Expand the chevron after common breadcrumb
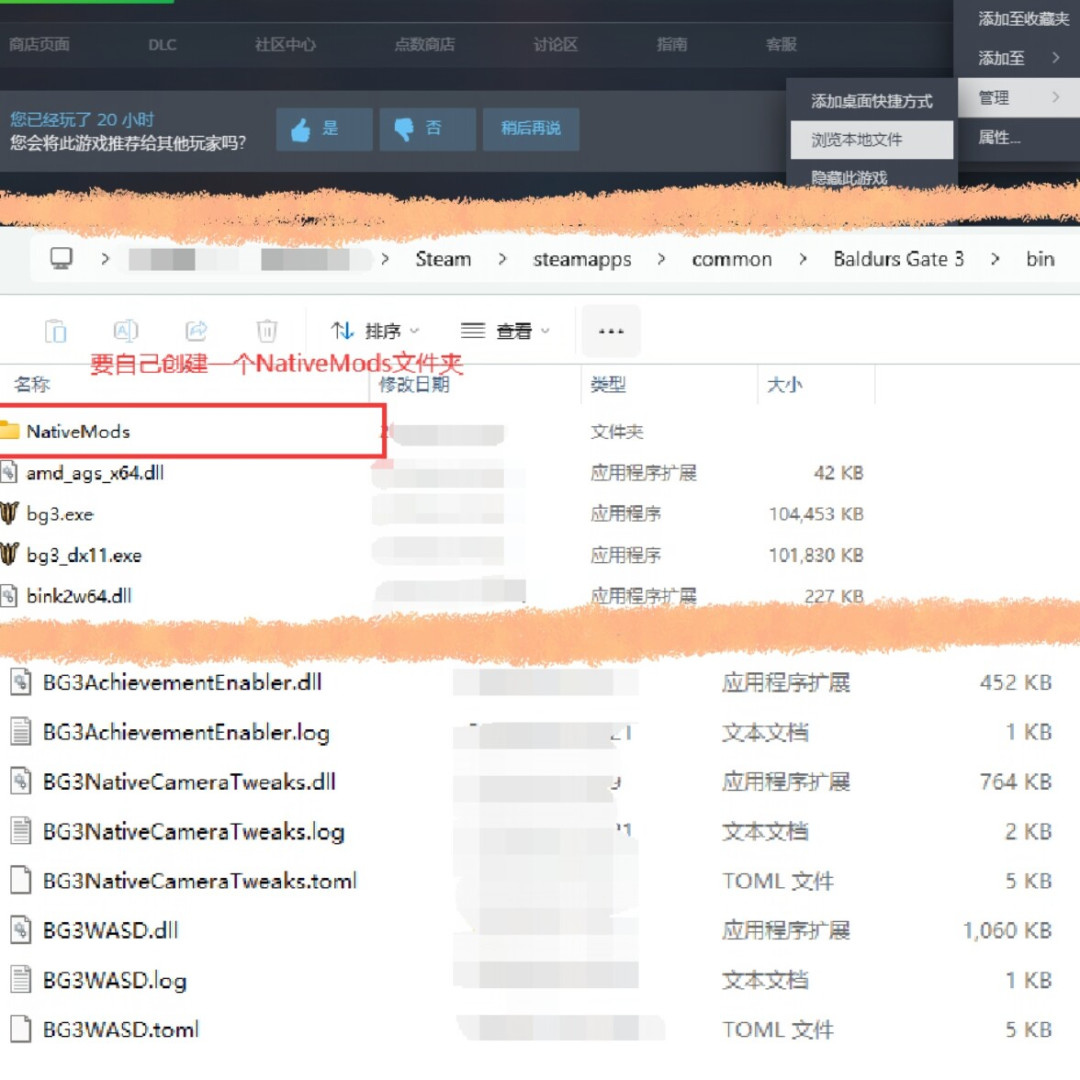Image resolution: width=1080 pixels, height=1080 pixels. 803,259
